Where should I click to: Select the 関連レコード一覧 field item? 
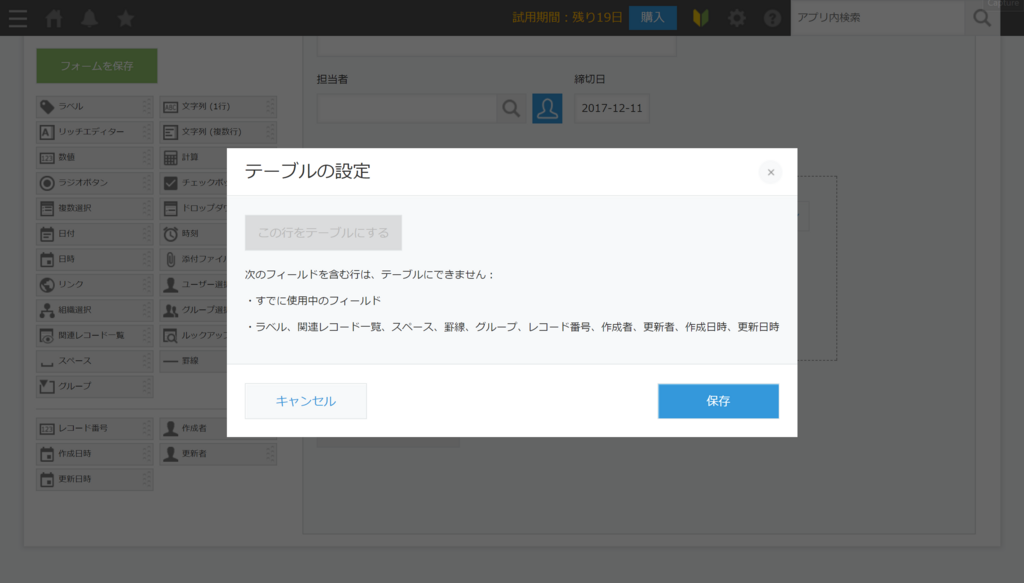click(95, 336)
